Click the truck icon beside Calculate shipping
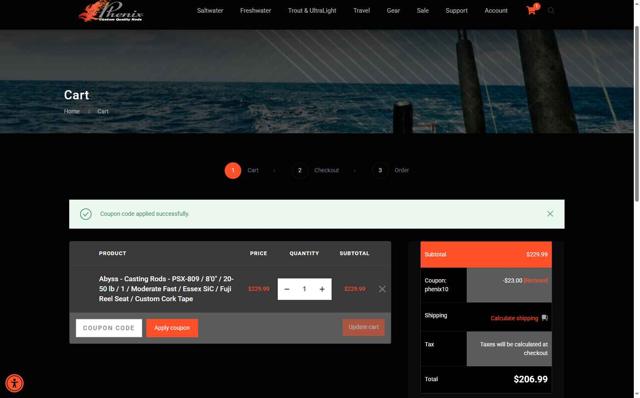640x398 pixels. point(544,318)
